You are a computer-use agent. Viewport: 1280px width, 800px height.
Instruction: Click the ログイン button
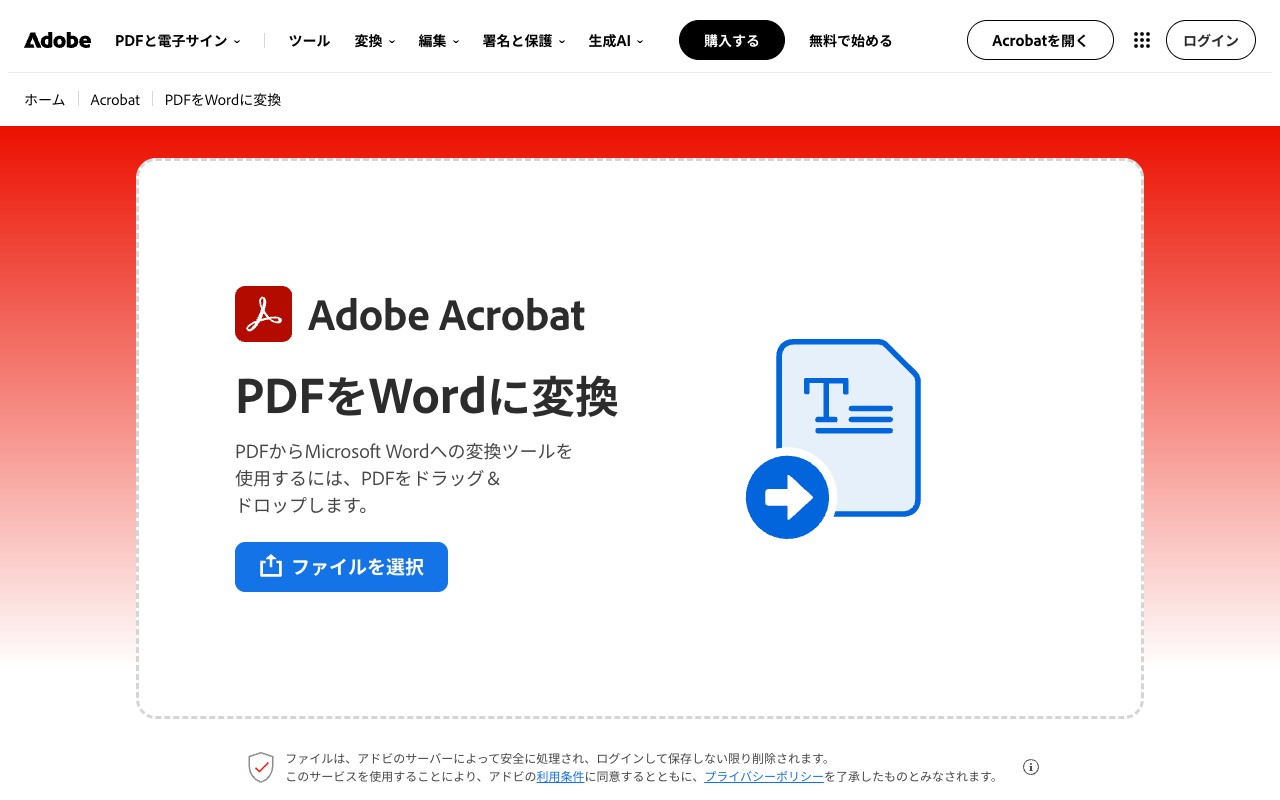coord(1211,40)
